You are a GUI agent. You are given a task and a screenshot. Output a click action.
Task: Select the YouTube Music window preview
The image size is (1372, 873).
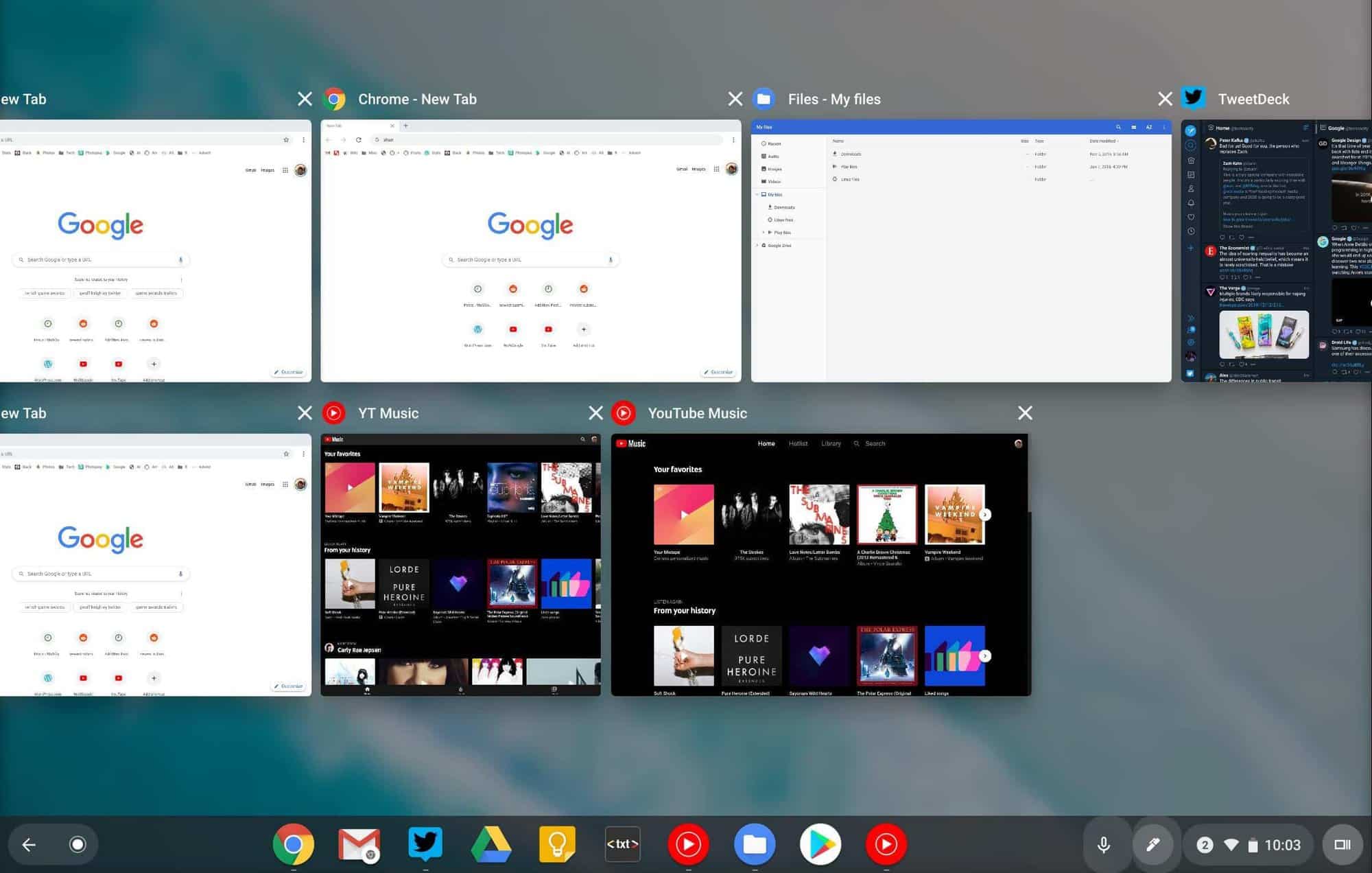pyautogui.click(x=820, y=565)
